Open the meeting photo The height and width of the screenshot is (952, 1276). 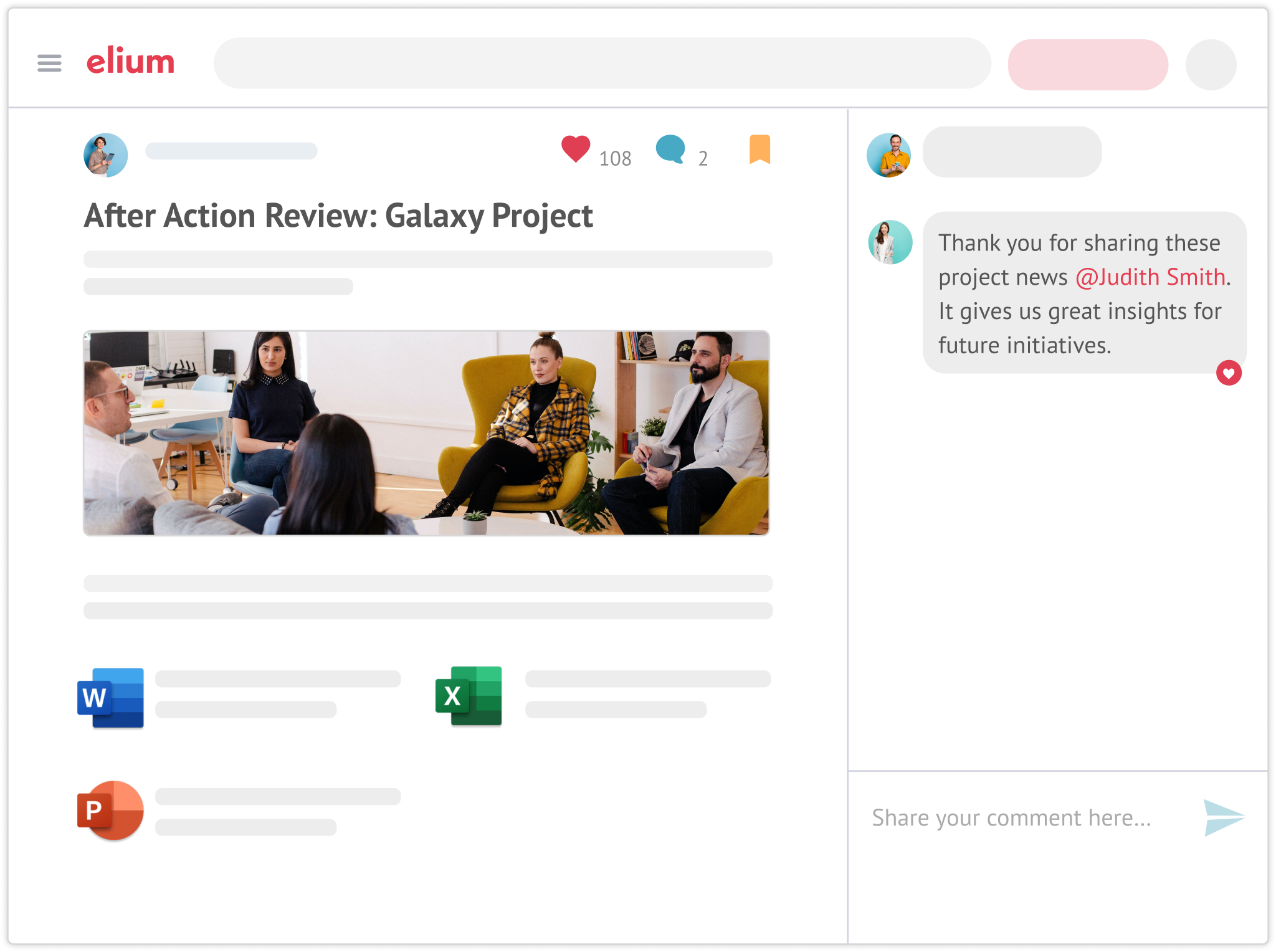(x=426, y=433)
